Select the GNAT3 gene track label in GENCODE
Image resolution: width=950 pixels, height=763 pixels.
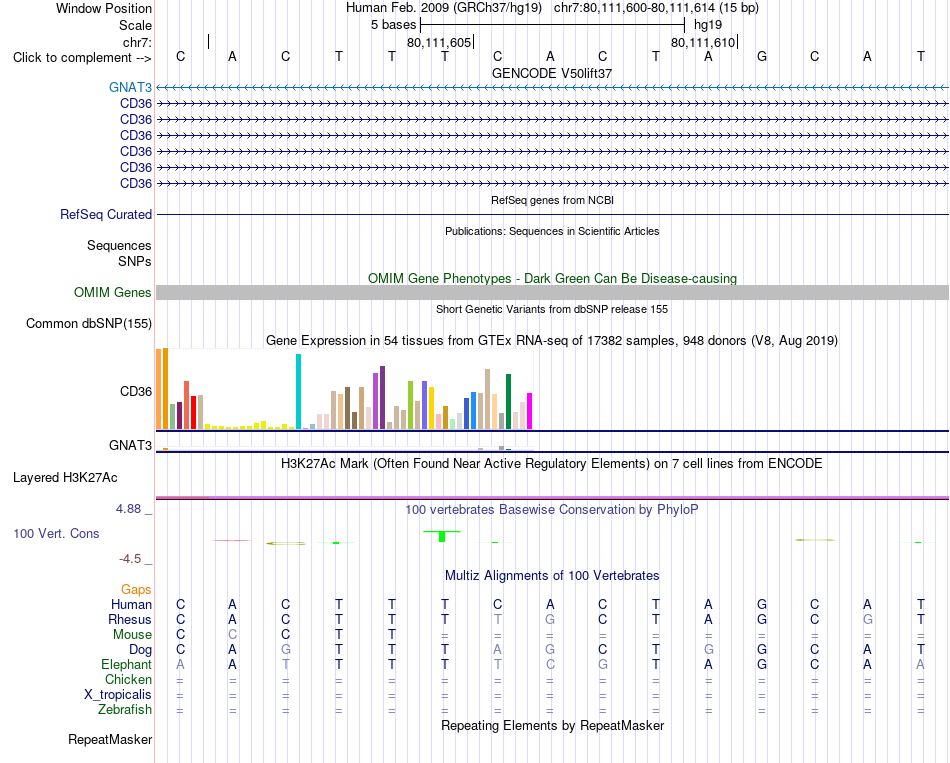[x=130, y=87]
